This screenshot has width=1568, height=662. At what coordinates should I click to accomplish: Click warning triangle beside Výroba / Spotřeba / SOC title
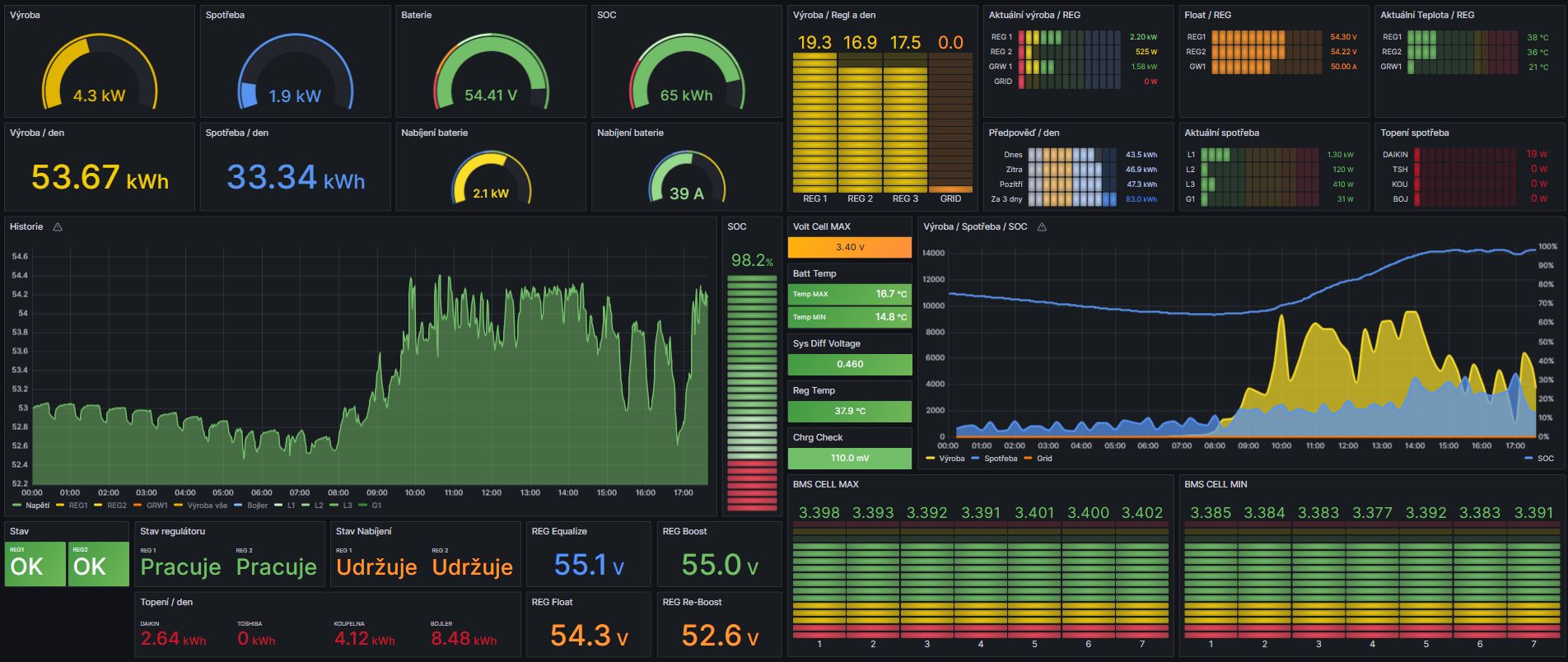[1042, 226]
